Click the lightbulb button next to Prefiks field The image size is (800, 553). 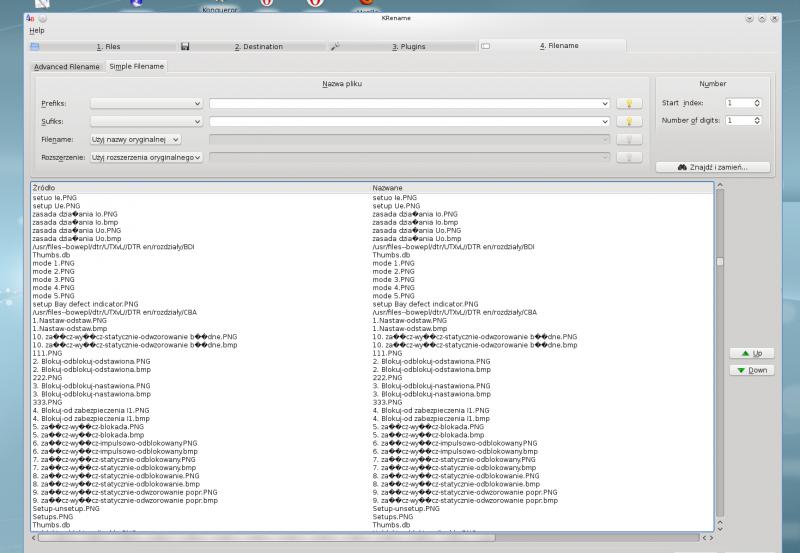[628, 103]
